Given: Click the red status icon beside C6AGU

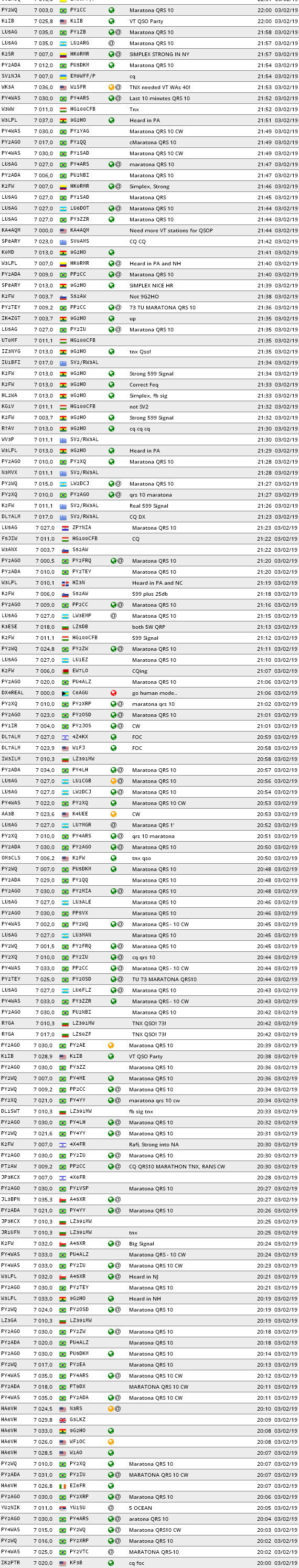Looking at the screenshot, I should coord(113,693).
